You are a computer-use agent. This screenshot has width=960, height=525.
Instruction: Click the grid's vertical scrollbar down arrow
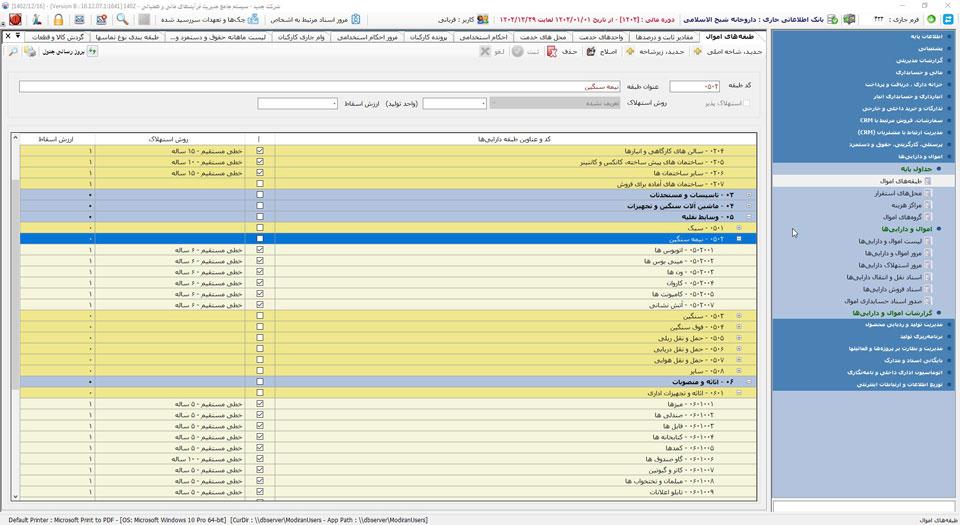pos(15,496)
